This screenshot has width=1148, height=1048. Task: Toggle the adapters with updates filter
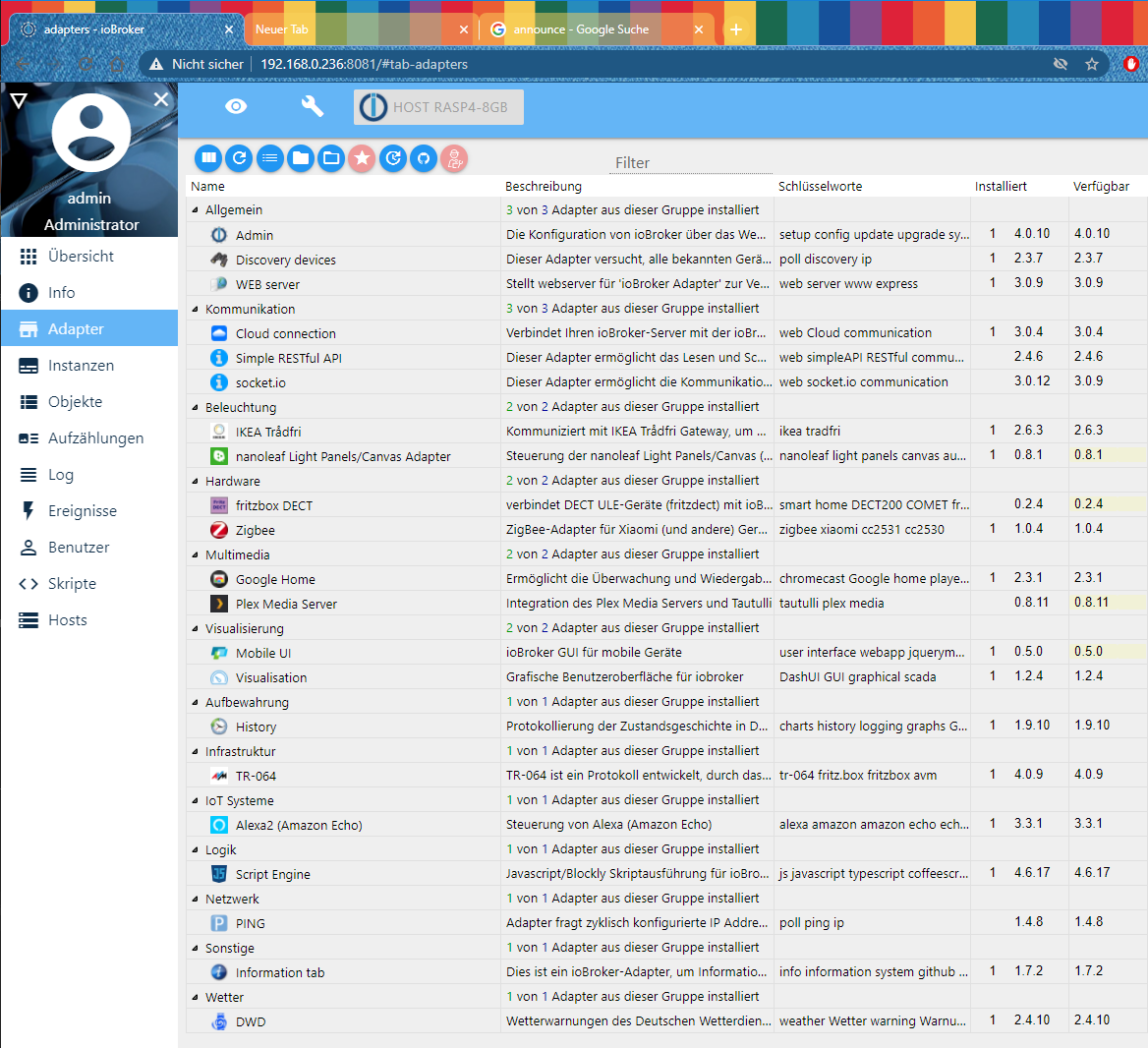(393, 158)
